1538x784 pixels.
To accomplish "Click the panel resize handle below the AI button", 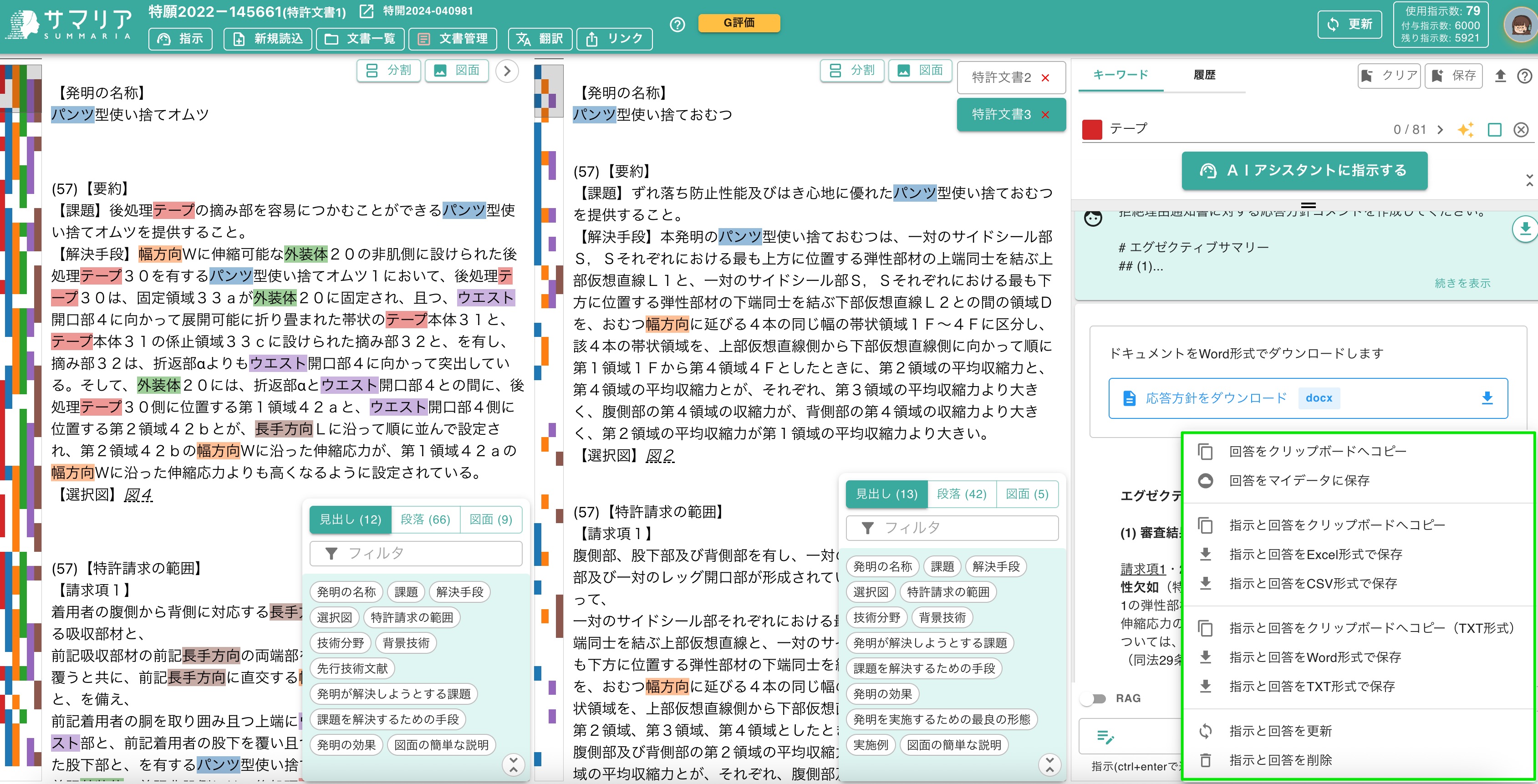I will (1308, 205).
